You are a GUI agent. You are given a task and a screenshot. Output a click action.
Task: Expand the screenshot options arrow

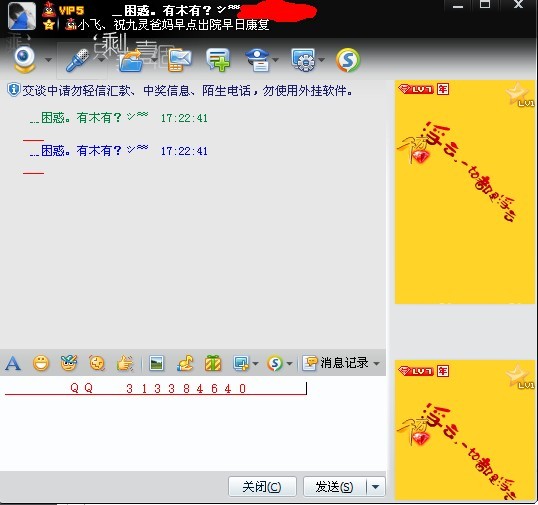pos(255,363)
